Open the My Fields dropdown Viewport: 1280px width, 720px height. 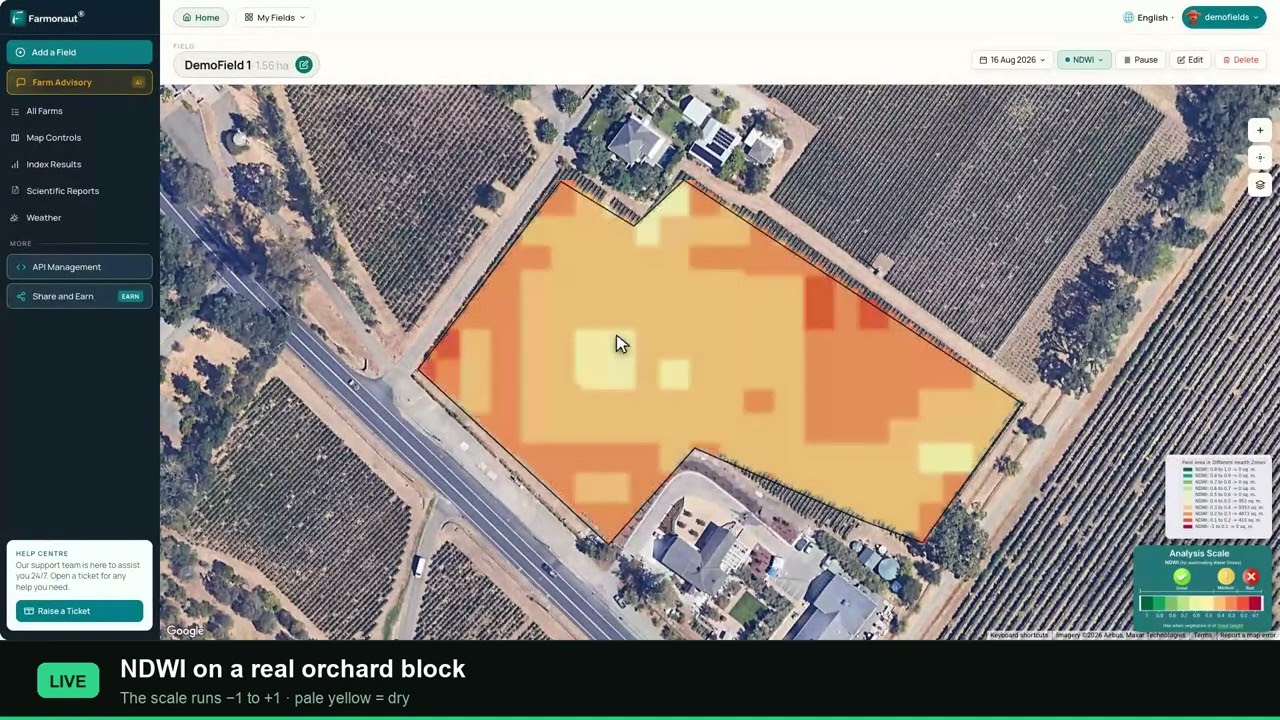click(x=275, y=17)
